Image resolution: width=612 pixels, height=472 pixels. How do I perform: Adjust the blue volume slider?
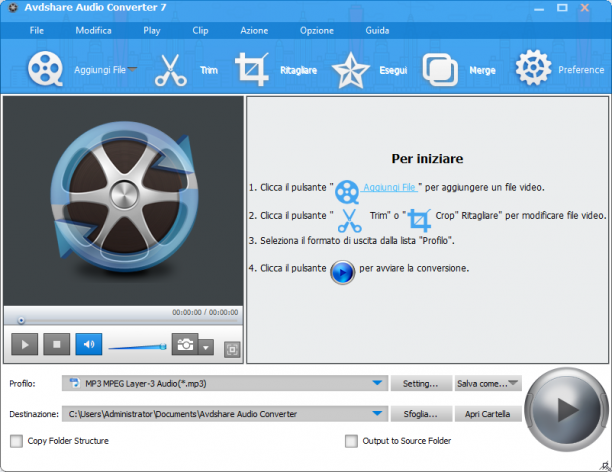pyautogui.click(x=137, y=347)
